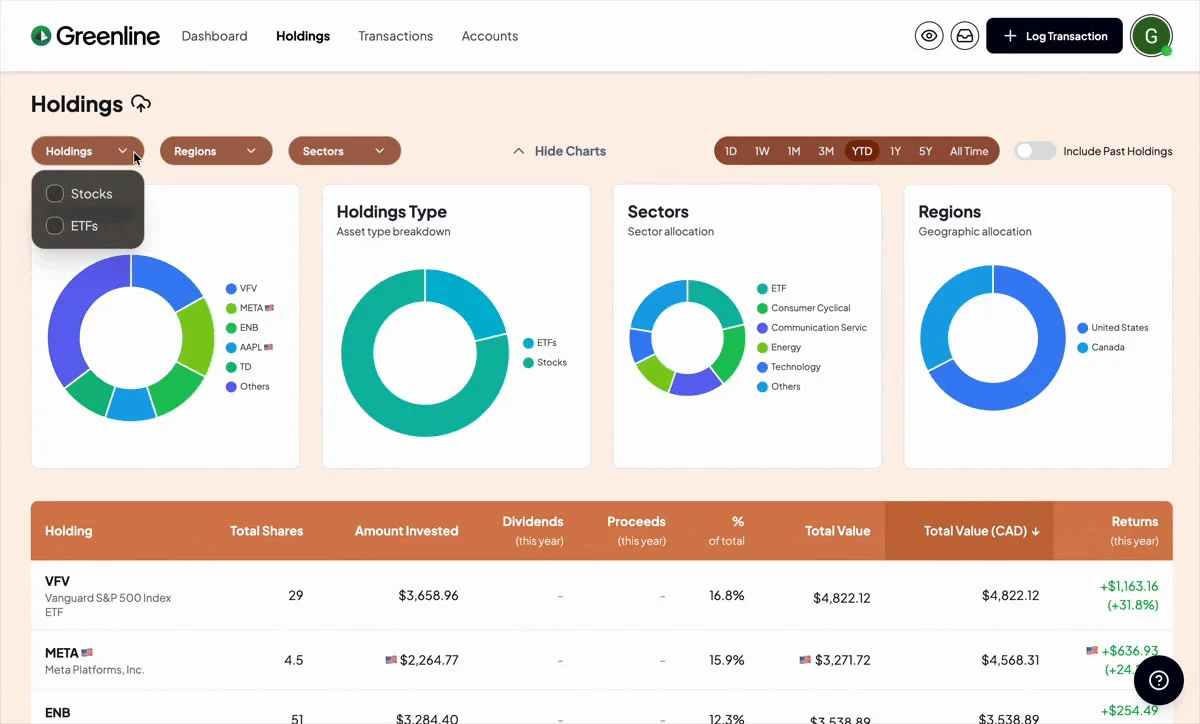Sort by Proceeds column header
This screenshot has width=1200, height=724.
tap(636, 530)
